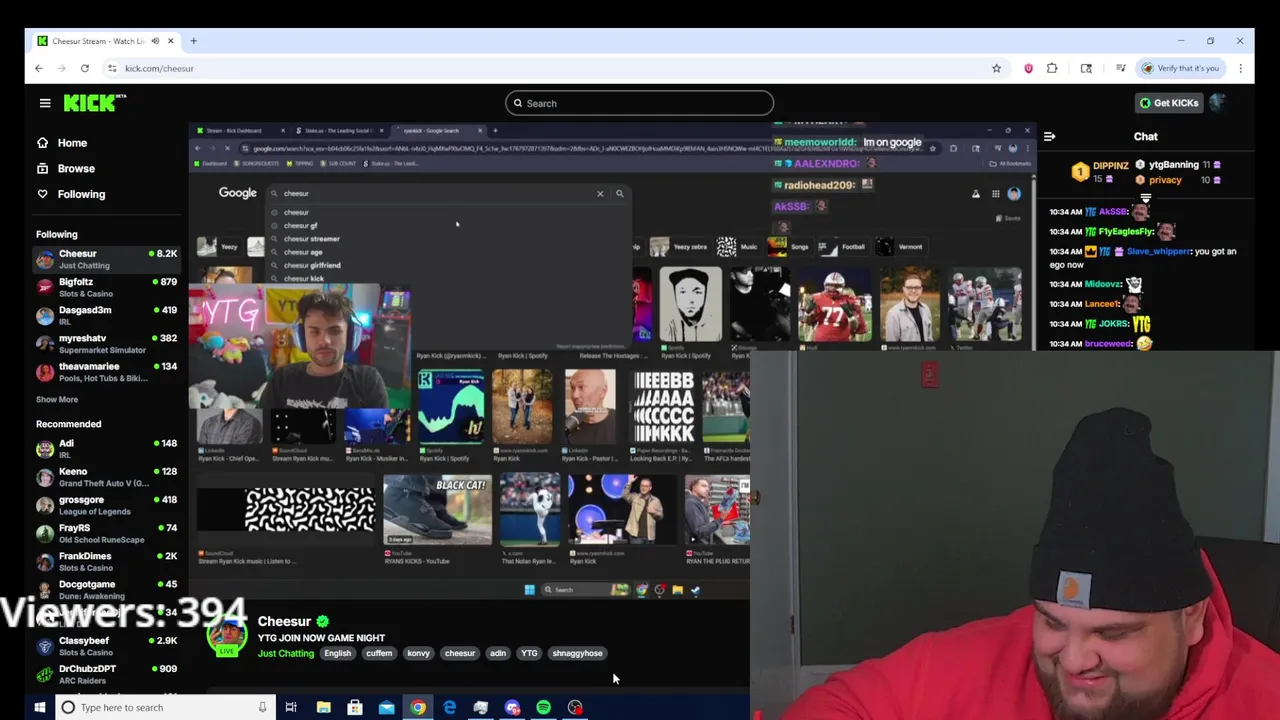Screen dimensions: 1280x720
Task: Collapse the chat panel arrow icon
Action: pyautogui.click(x=1049, y=137)
